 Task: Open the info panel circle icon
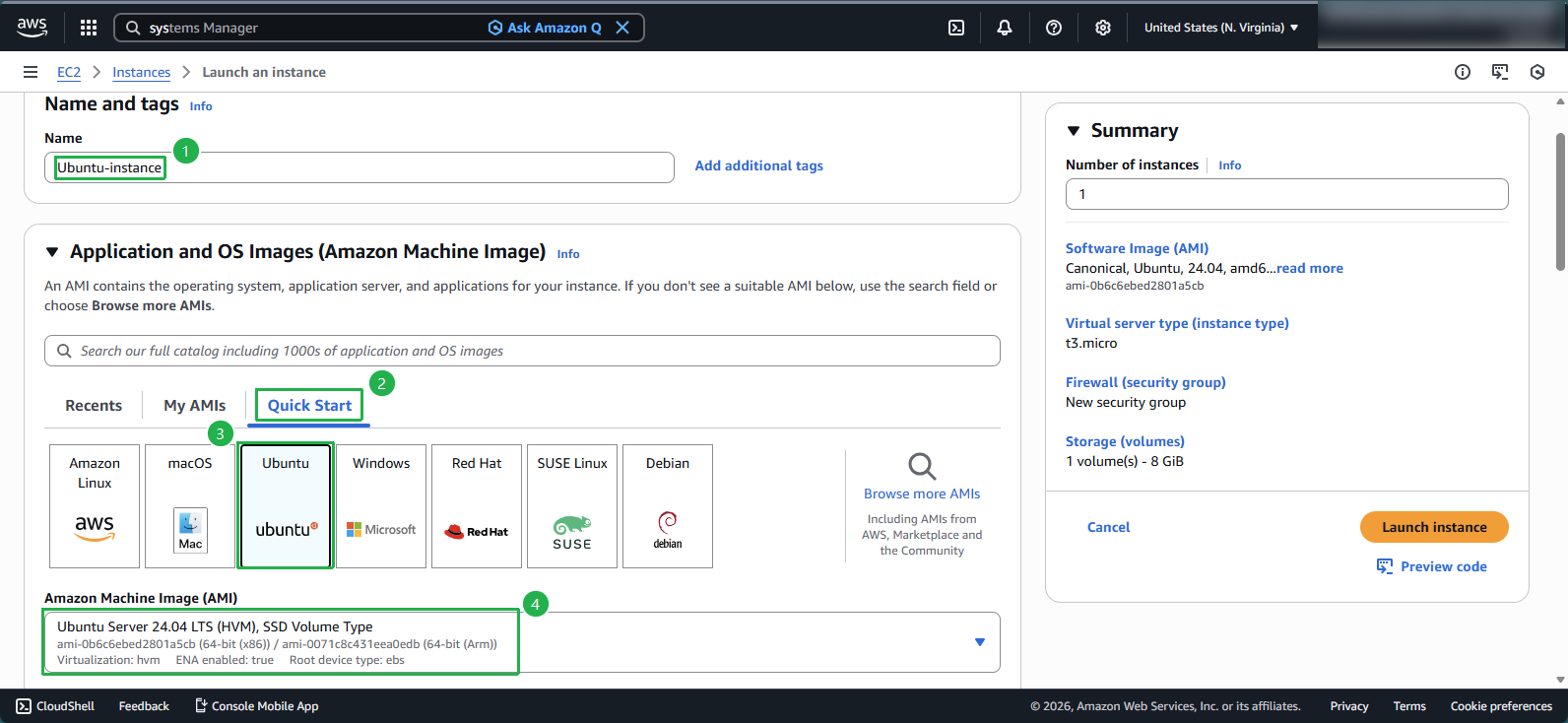(x=1463, y=72)
